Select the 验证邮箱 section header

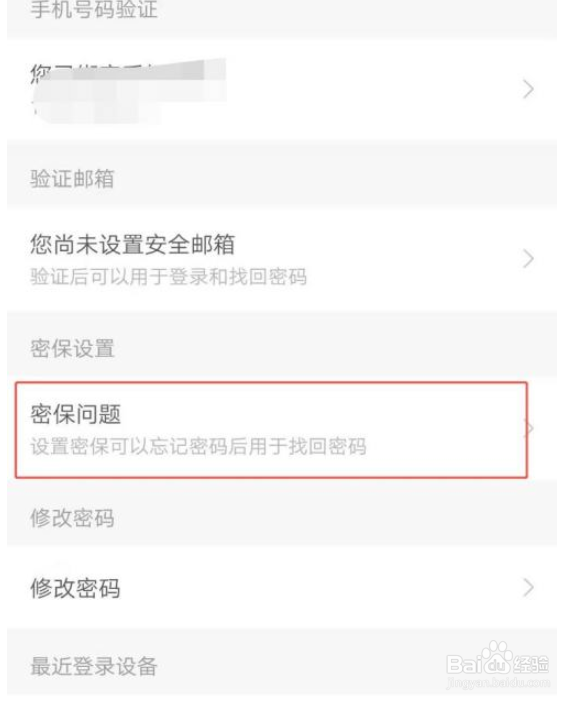(x=72, y=179)
